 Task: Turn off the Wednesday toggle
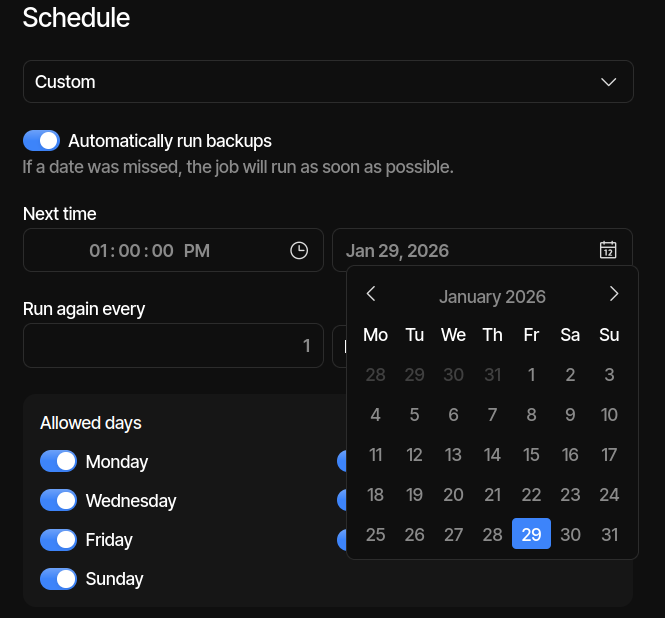click(58, 501)
